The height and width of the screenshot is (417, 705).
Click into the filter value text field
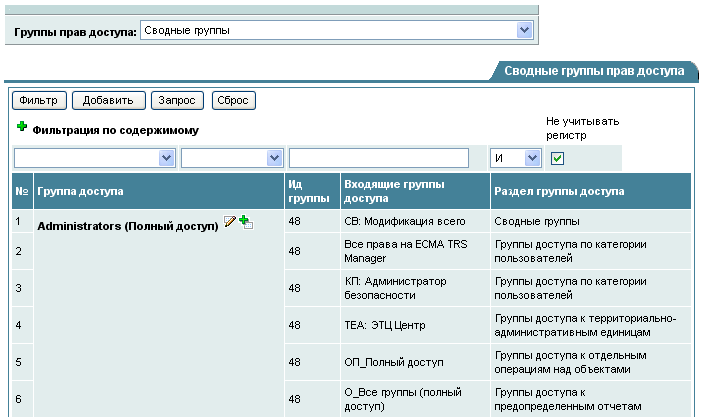click(x=379, y=158)
